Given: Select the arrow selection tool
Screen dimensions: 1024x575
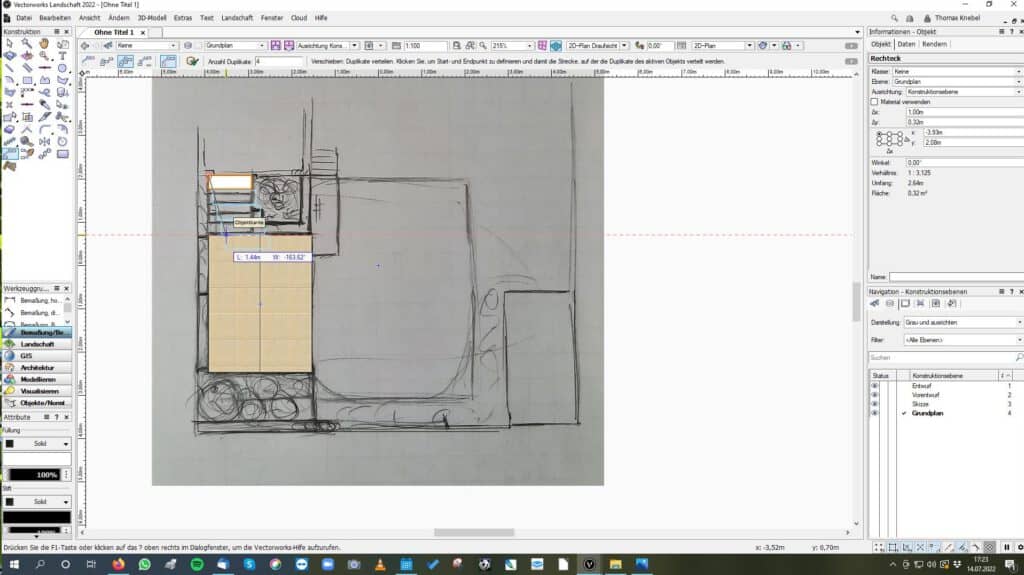Looking at the screenshot, I should (10, 43).
